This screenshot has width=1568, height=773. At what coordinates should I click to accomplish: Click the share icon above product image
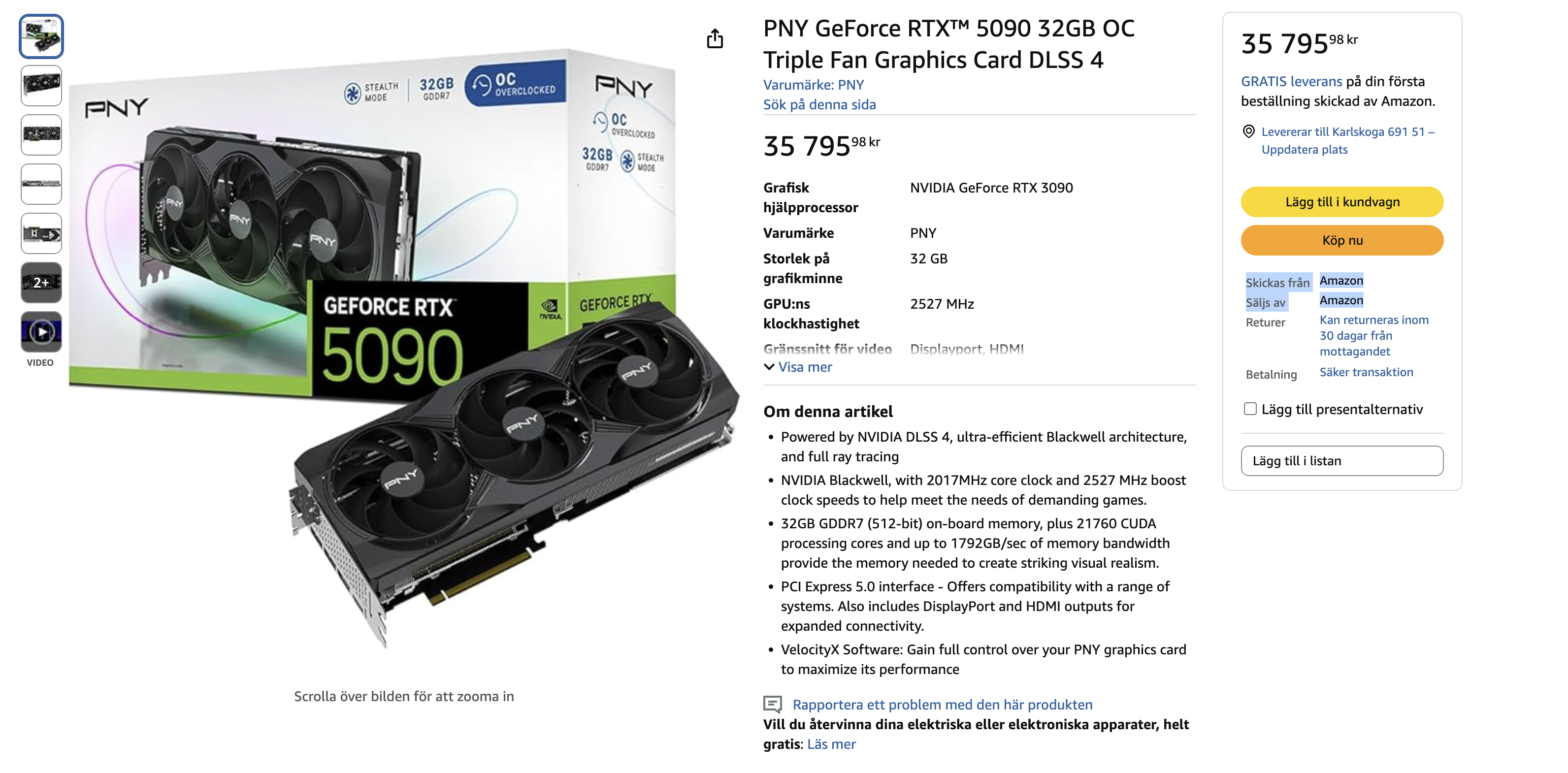click(x=715, y=38)
